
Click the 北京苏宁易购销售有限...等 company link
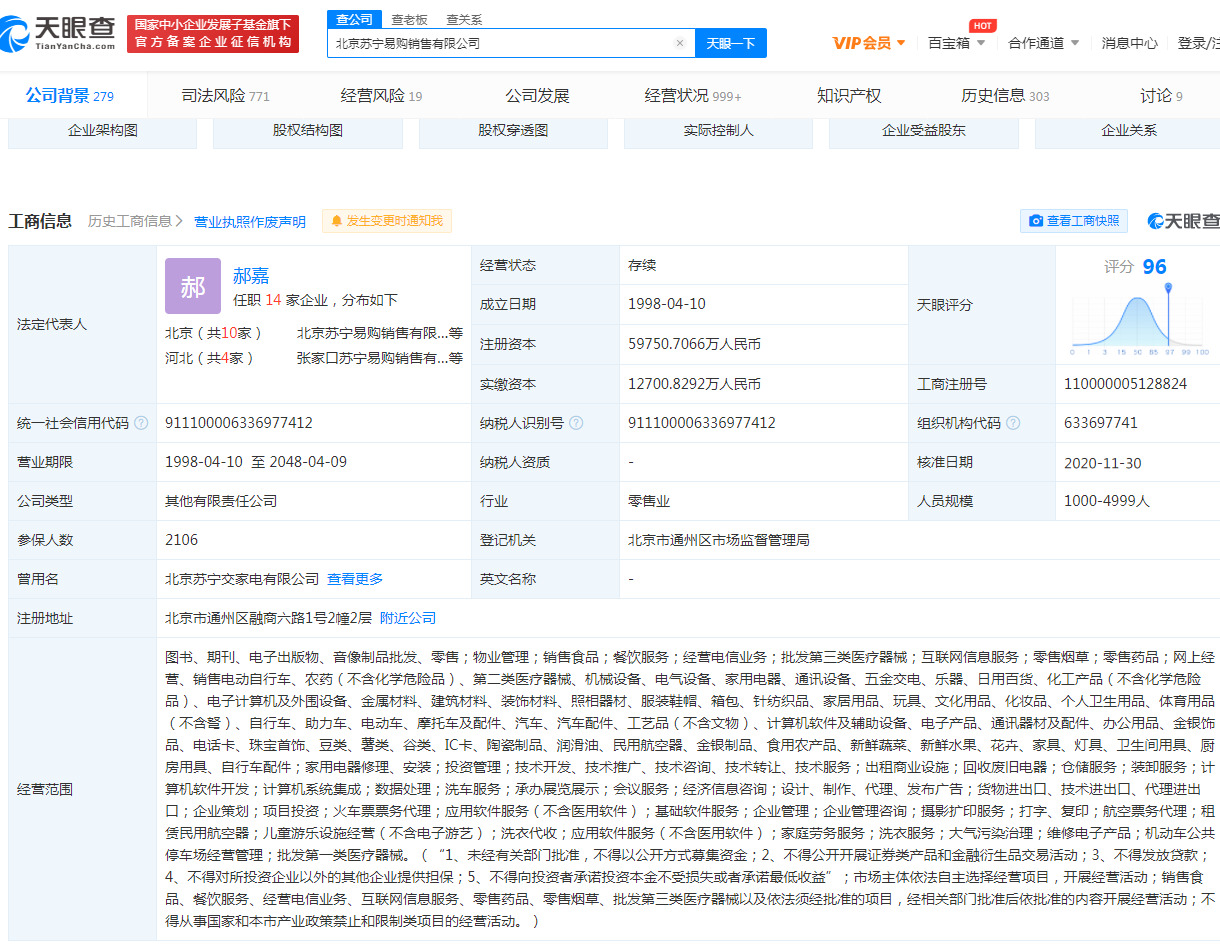pos(380,333)
